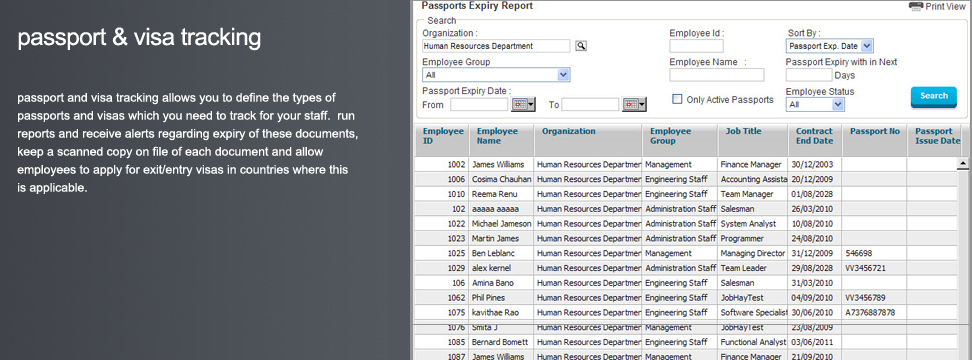
Task: Click contract end date 31/03/2010
Action: [812, 283]
